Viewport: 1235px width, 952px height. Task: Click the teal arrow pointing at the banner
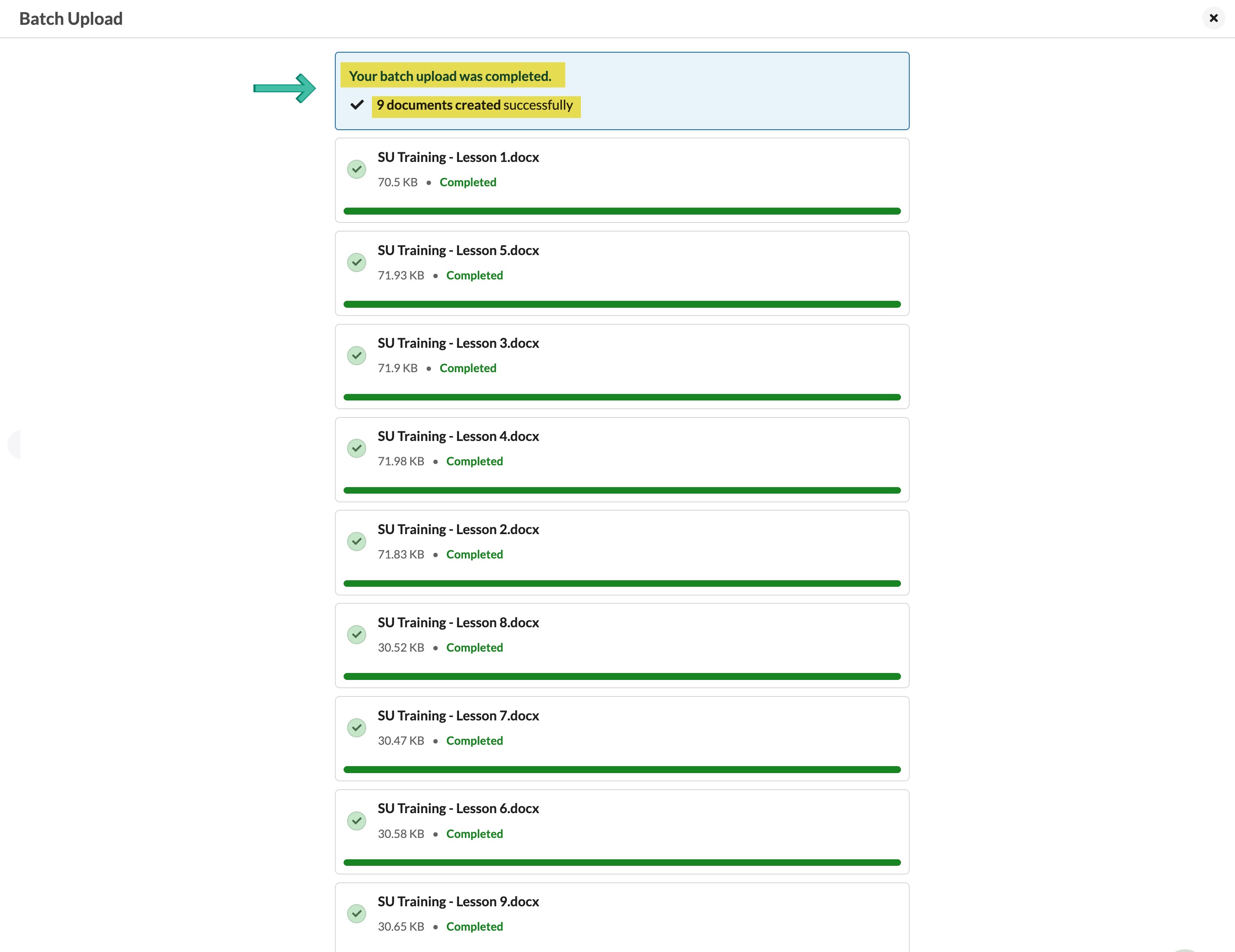click(x=284, y=88)
